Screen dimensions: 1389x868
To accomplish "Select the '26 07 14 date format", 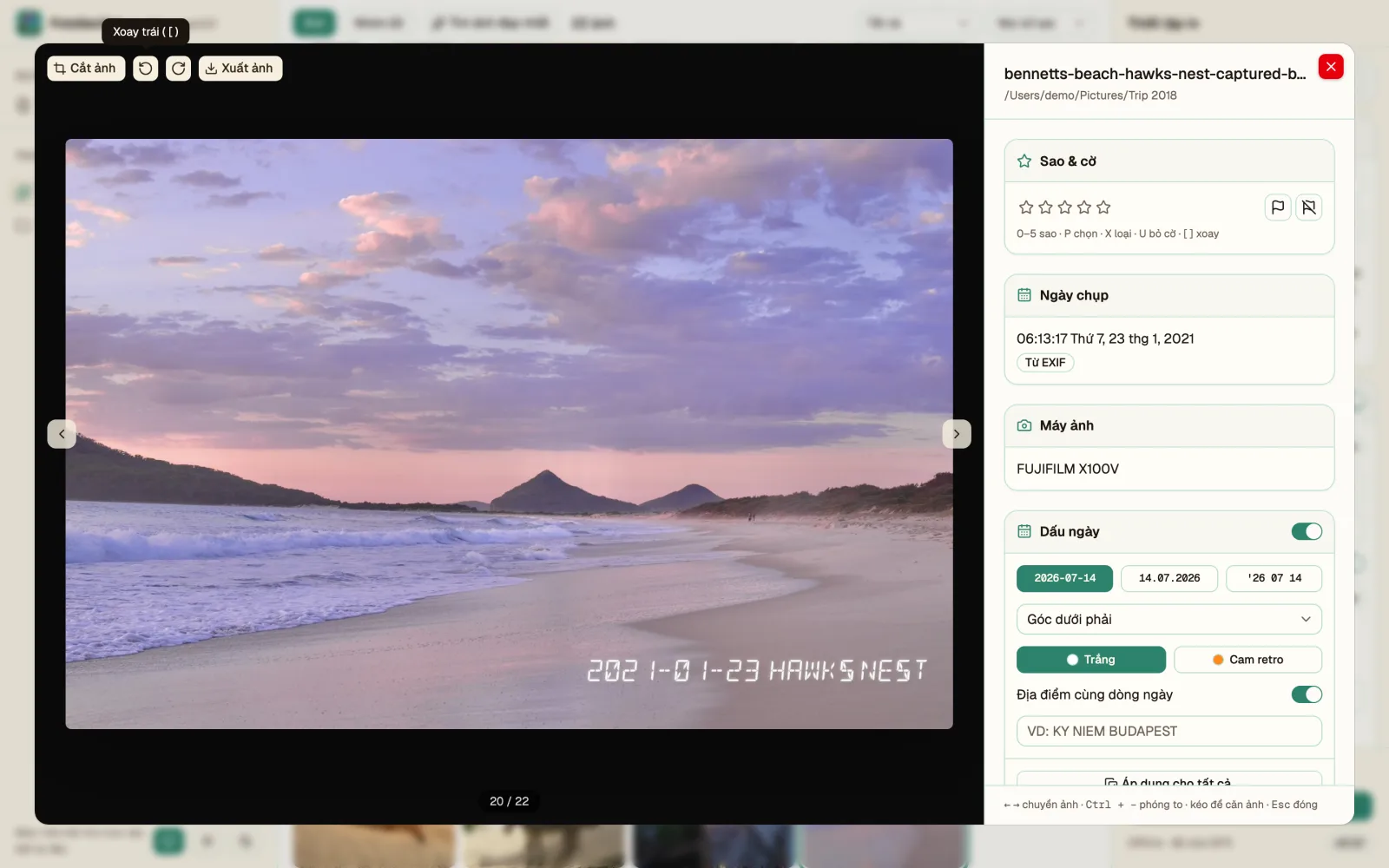I will pos(1274,578).
